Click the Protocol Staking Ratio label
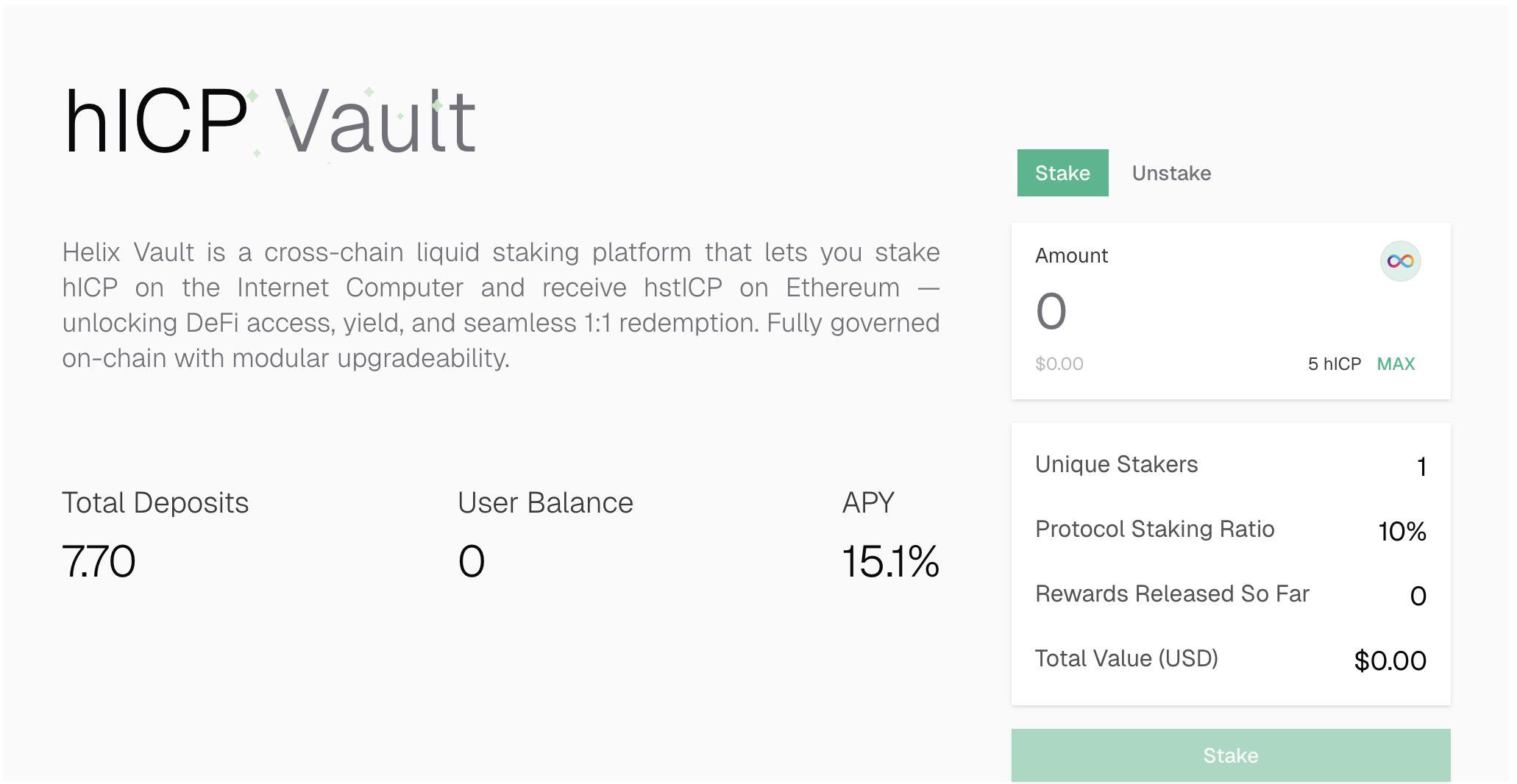1517x784 pixels. pyautogui.click(x=1154, y=529)
